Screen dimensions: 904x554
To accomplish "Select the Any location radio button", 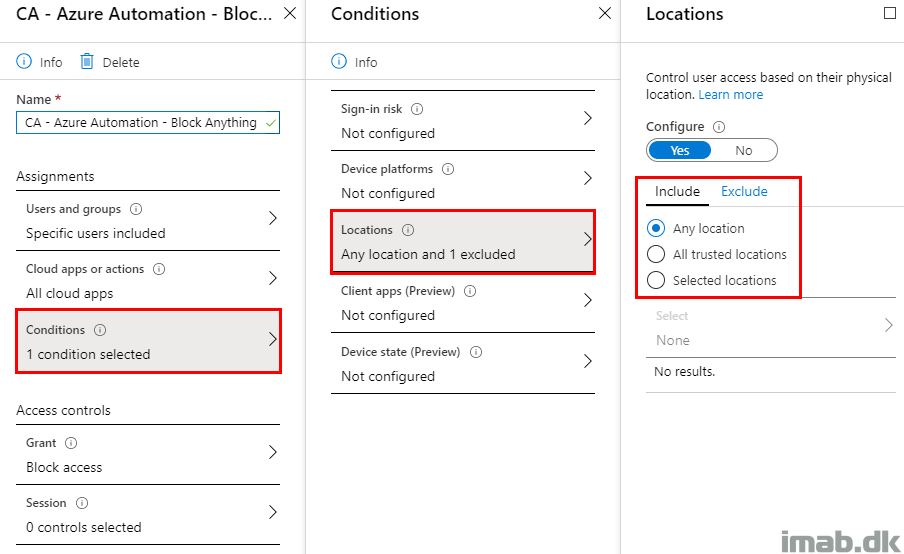I will tap(656, 228).
